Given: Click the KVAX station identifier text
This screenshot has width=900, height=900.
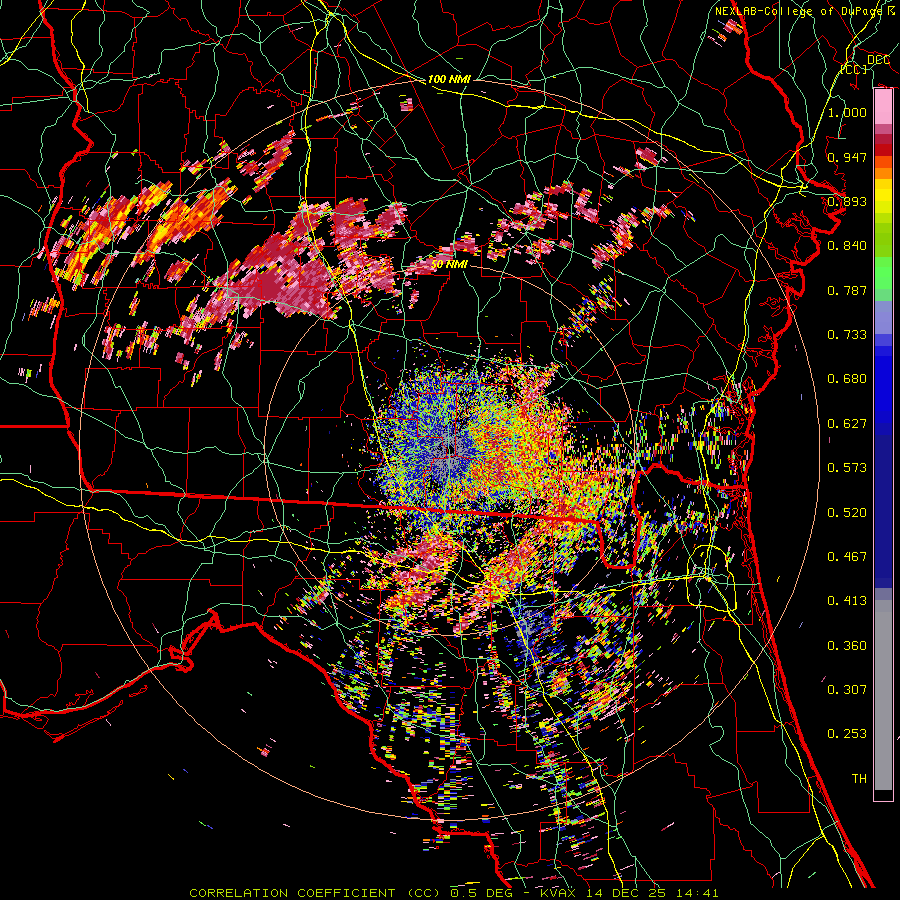Looking at the screenshot, I should point(558,893).
